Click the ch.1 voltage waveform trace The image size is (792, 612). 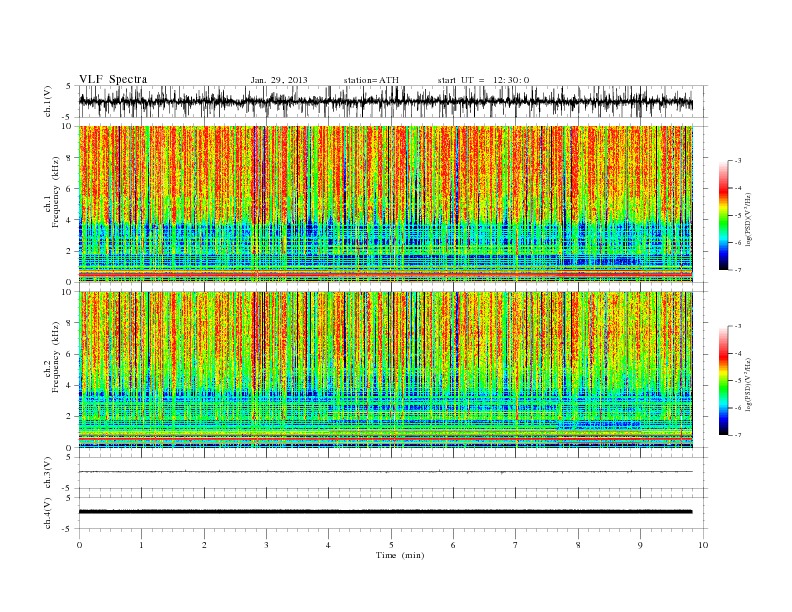coord(386,102)
